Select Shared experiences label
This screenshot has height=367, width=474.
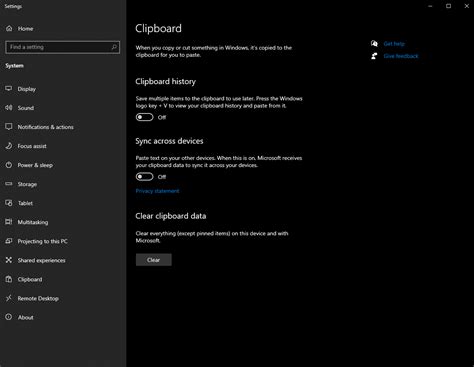41,260
